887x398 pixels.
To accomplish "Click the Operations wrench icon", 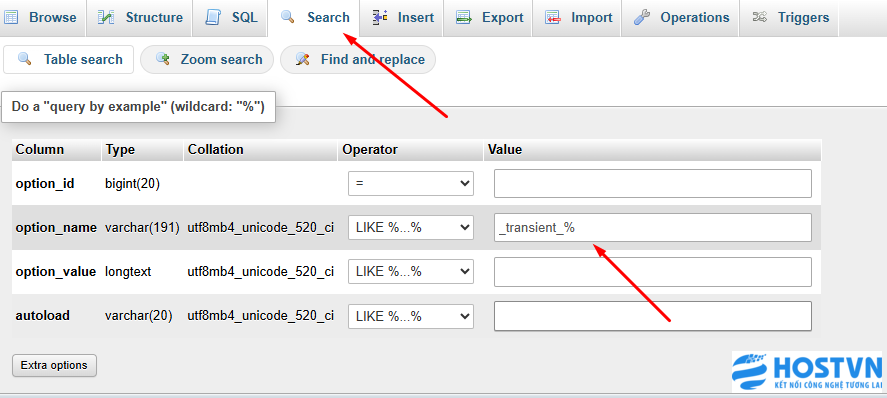I will click(x=642, y=18).
